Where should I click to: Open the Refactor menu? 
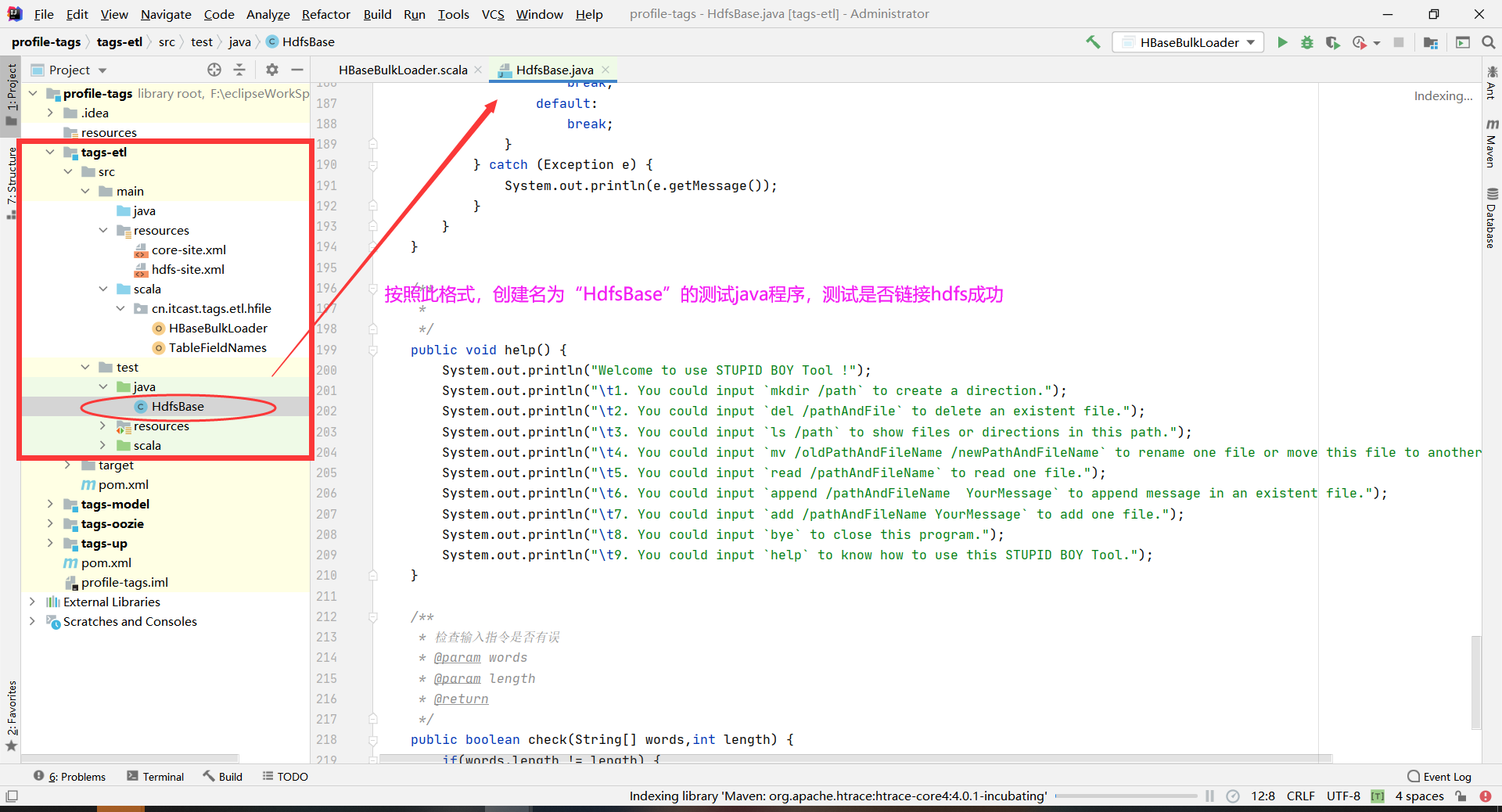(x=325, y=14)
